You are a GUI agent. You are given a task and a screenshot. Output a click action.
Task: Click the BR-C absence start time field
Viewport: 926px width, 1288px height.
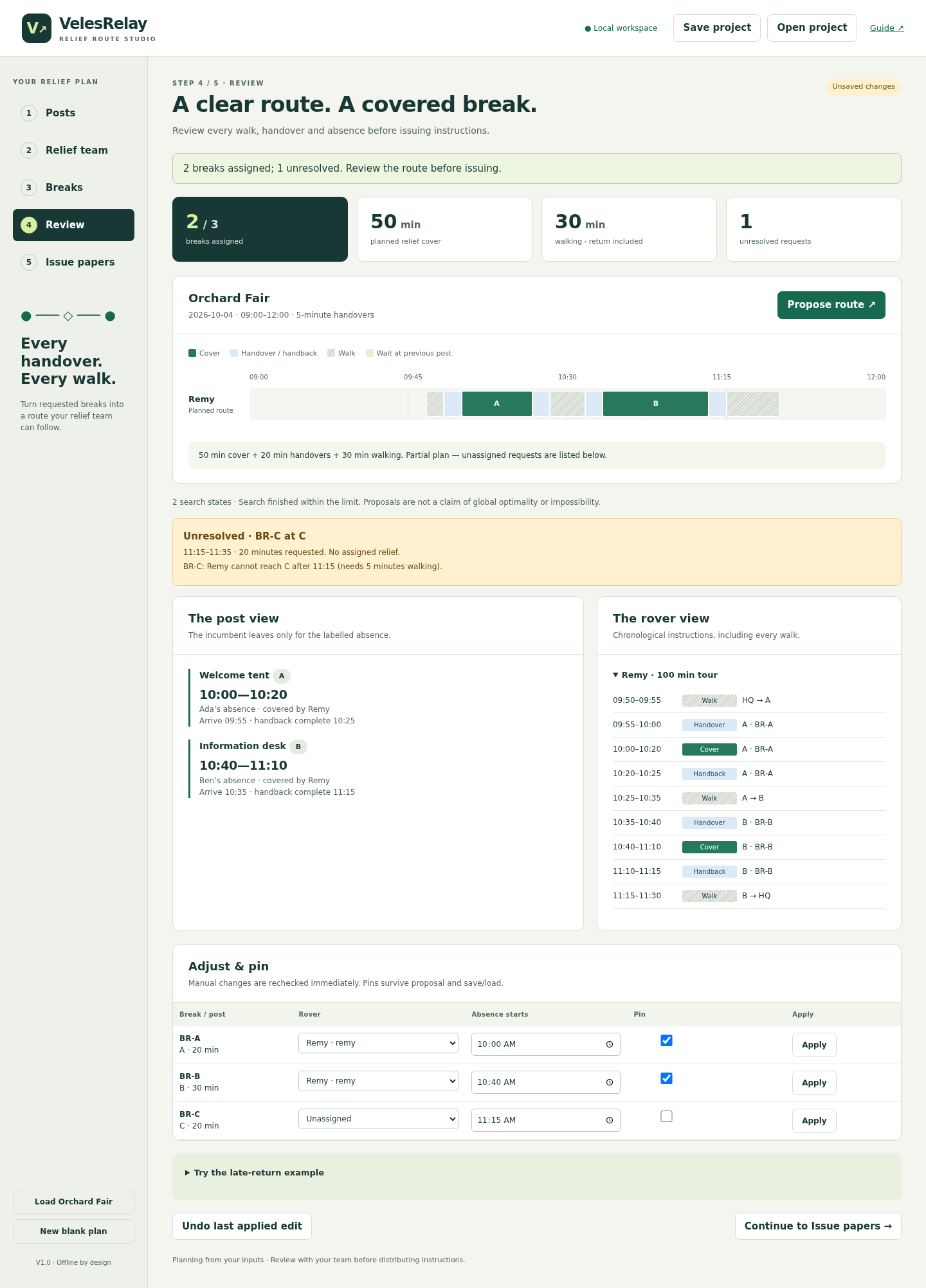click(x=546, y=1120)
